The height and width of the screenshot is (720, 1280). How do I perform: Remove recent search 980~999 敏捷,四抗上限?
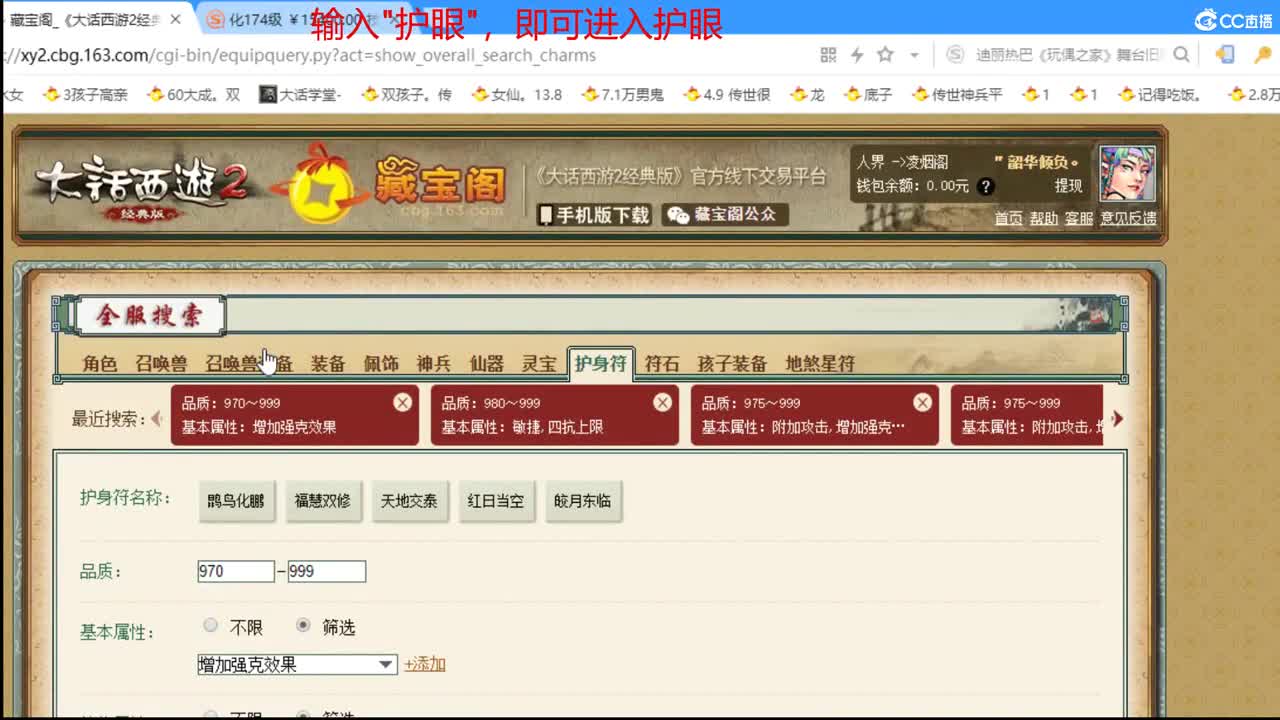[x=662, y=402]
